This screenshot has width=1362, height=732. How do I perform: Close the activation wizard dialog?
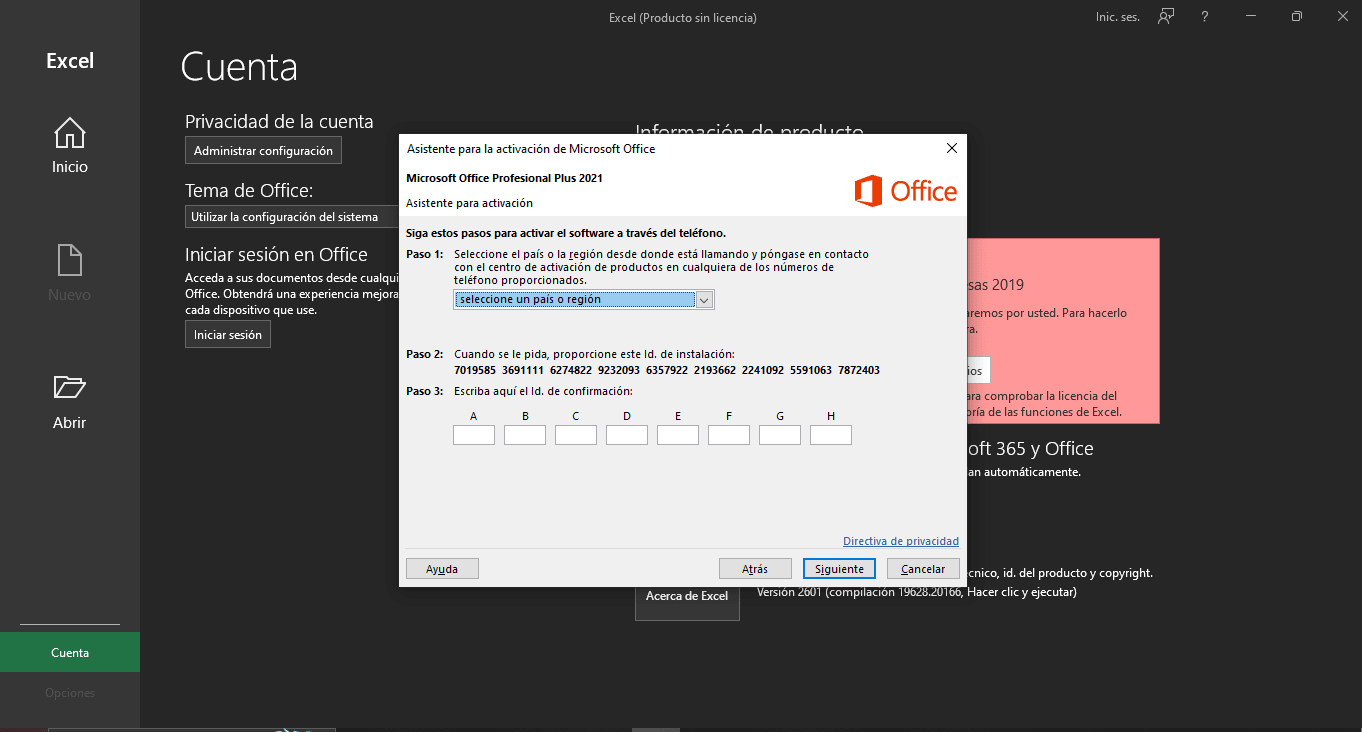click(951, 148)
